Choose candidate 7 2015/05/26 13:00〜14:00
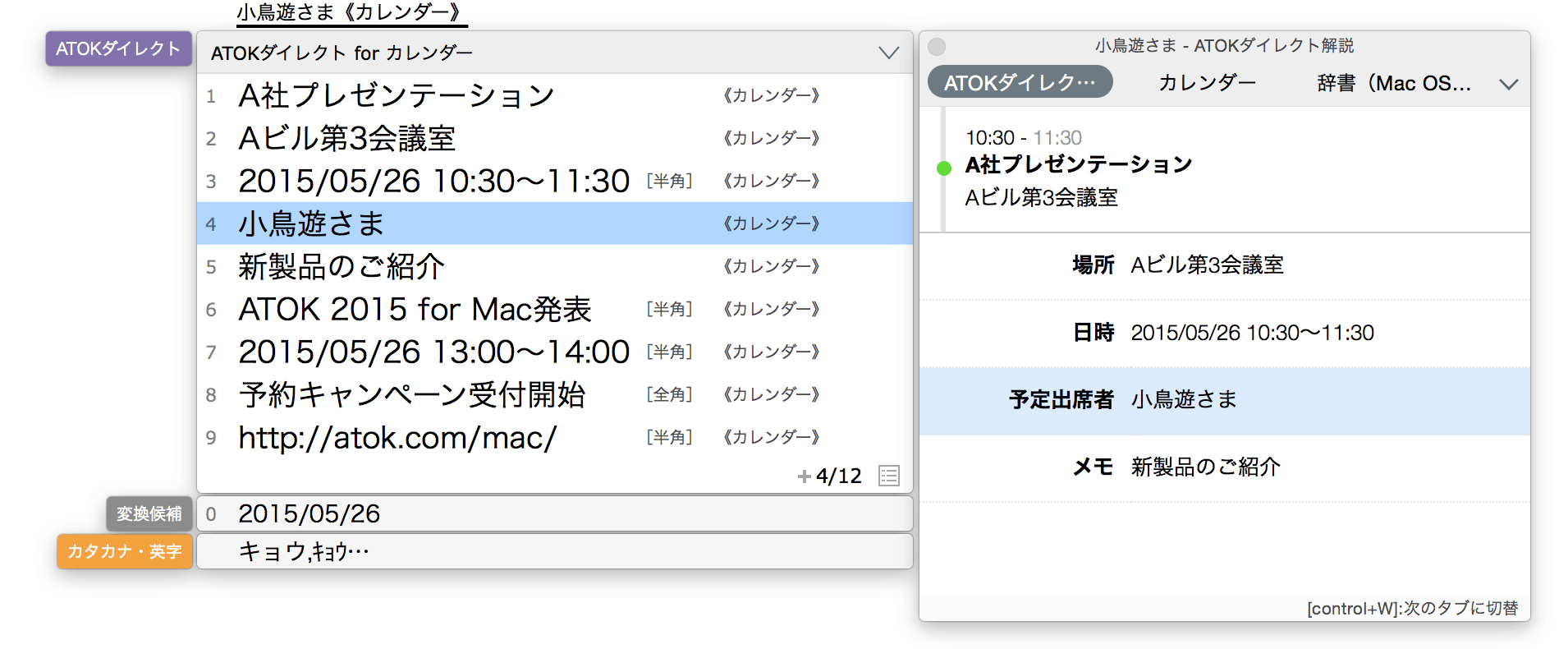 coord(555,352)
